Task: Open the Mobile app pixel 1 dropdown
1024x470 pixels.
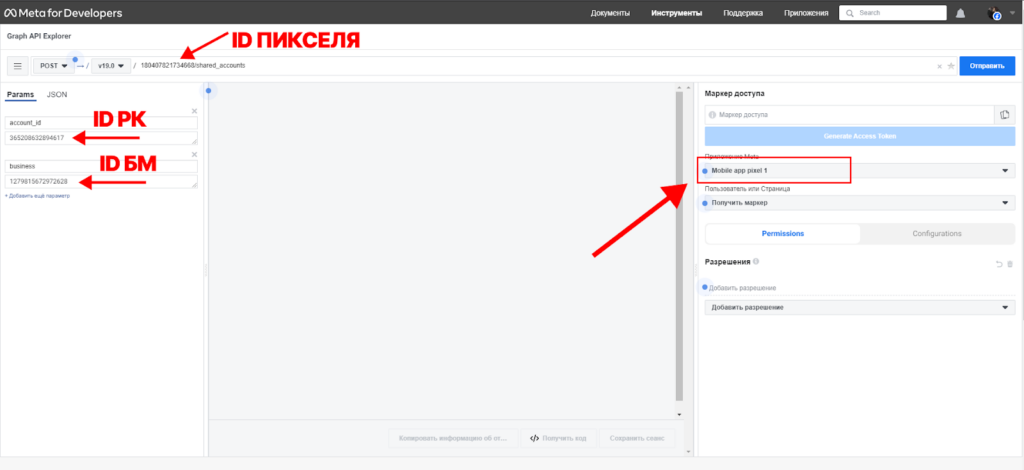Action: 860,171
